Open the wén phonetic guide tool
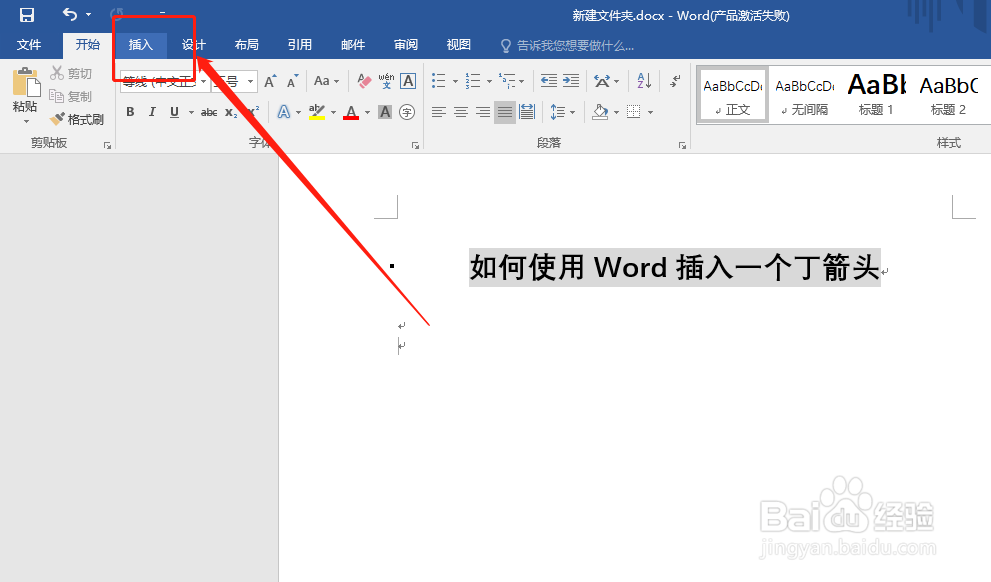991x582 pixels. pos(386,81)
